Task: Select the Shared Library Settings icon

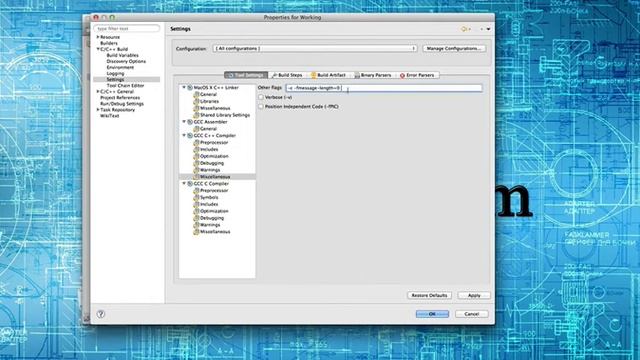Action: point(196,115)
